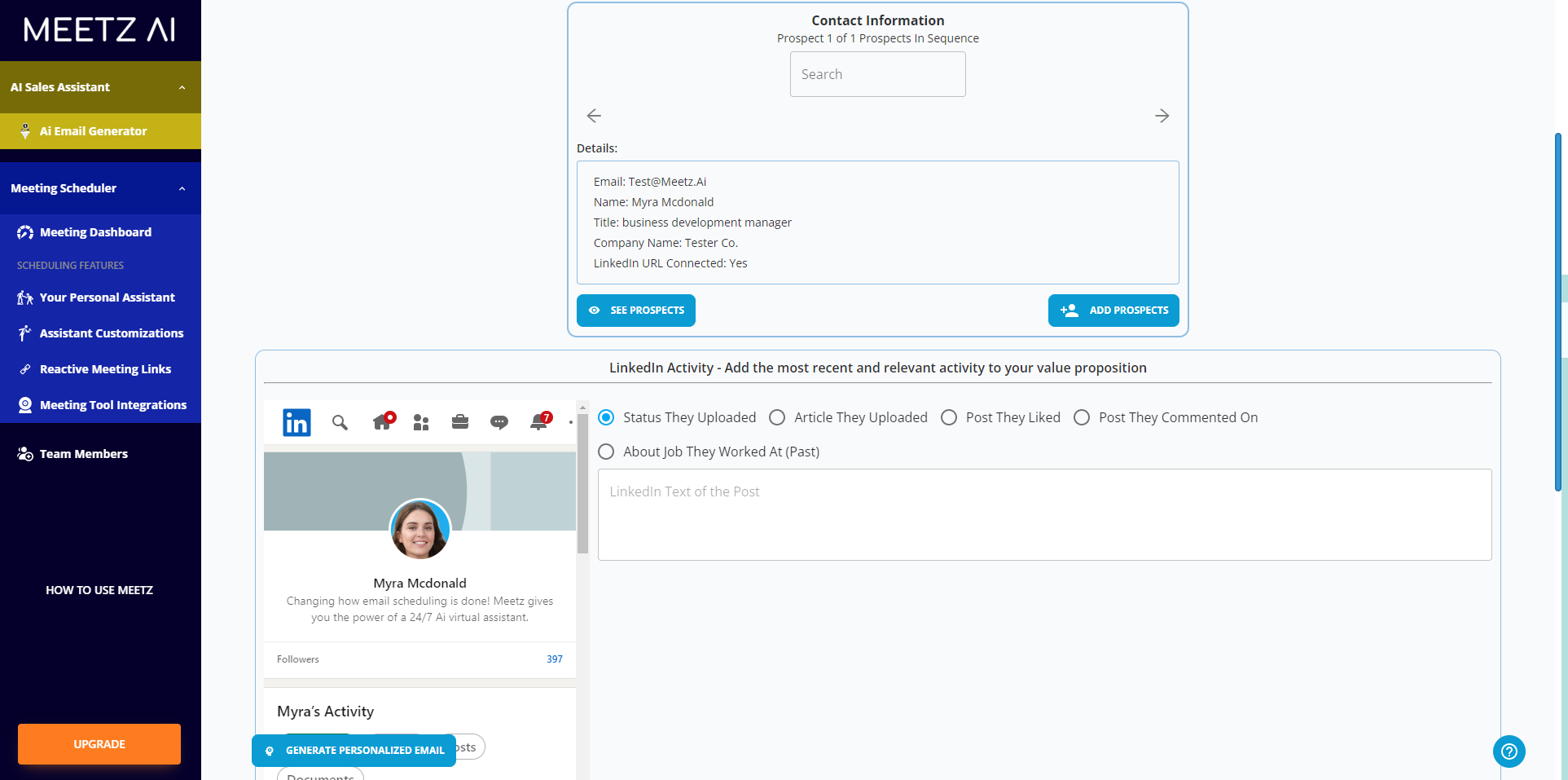Click the LinkedIn home icon
This screenshot has height=780, width=1568.
(381, 422)
